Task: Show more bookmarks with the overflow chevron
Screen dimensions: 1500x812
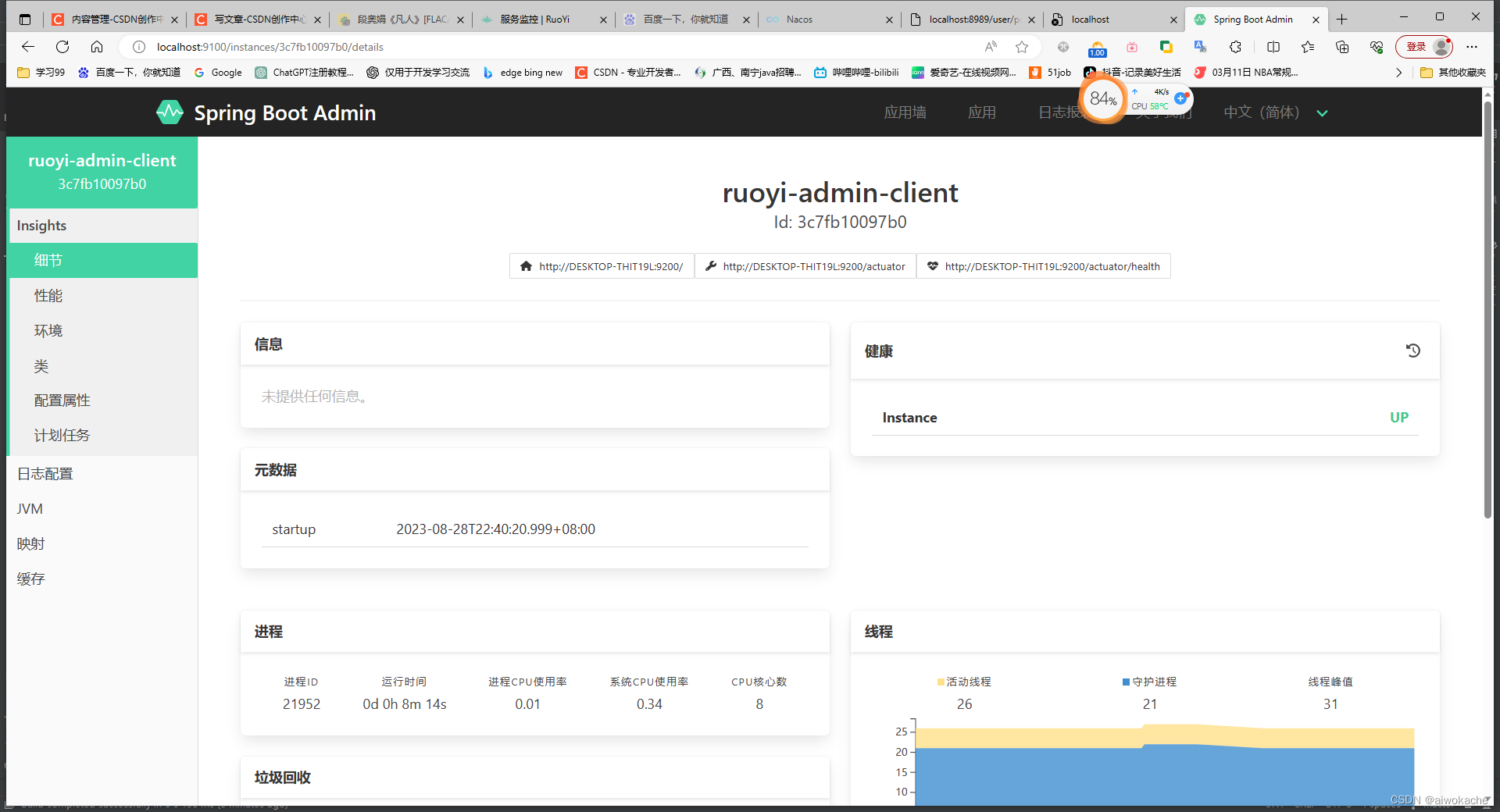Action: coord(1398,73)
